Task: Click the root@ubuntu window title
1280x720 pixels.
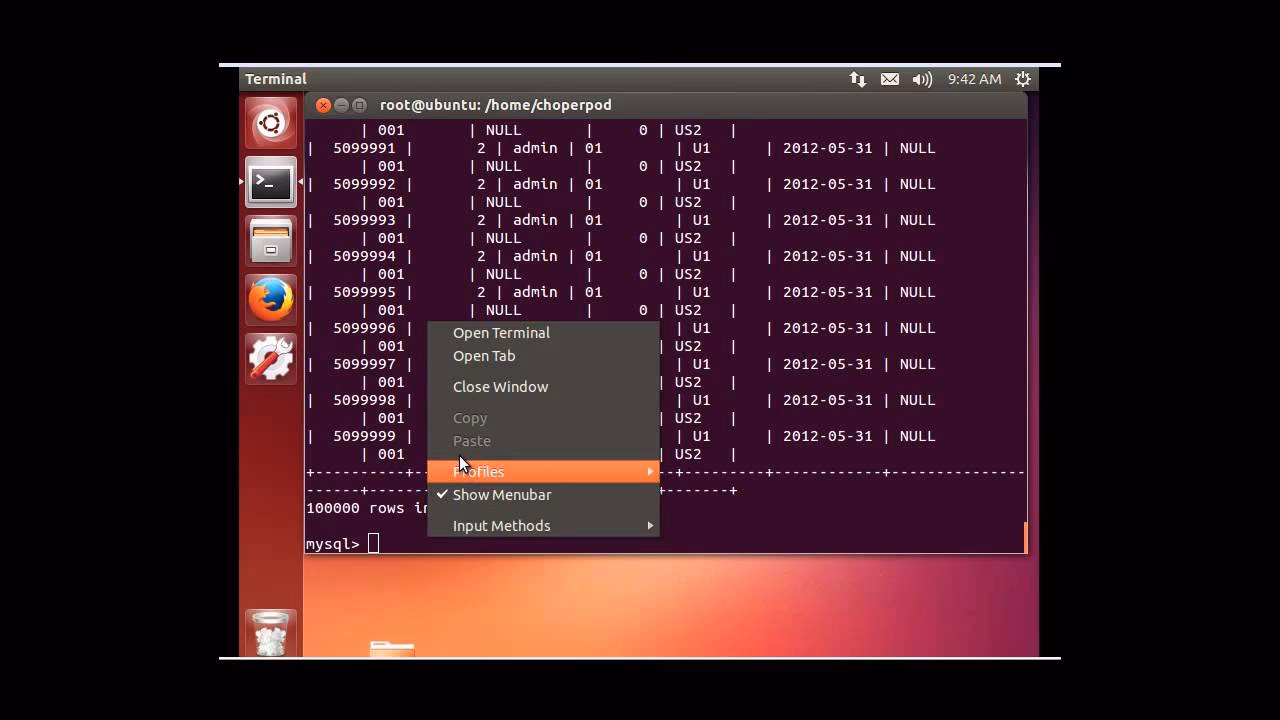Action: click(x=496, y=105)
